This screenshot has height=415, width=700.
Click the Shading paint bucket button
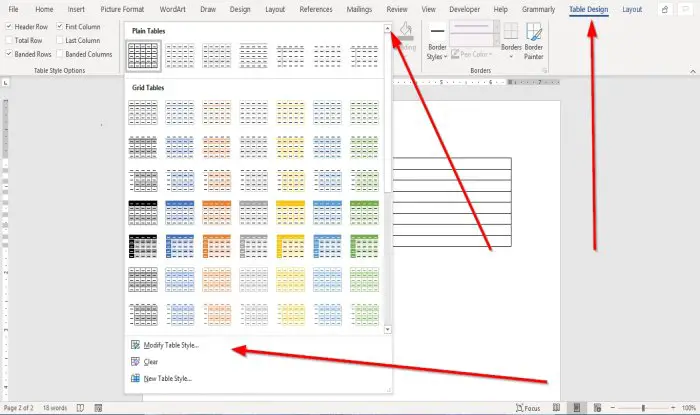pos(405,36)
